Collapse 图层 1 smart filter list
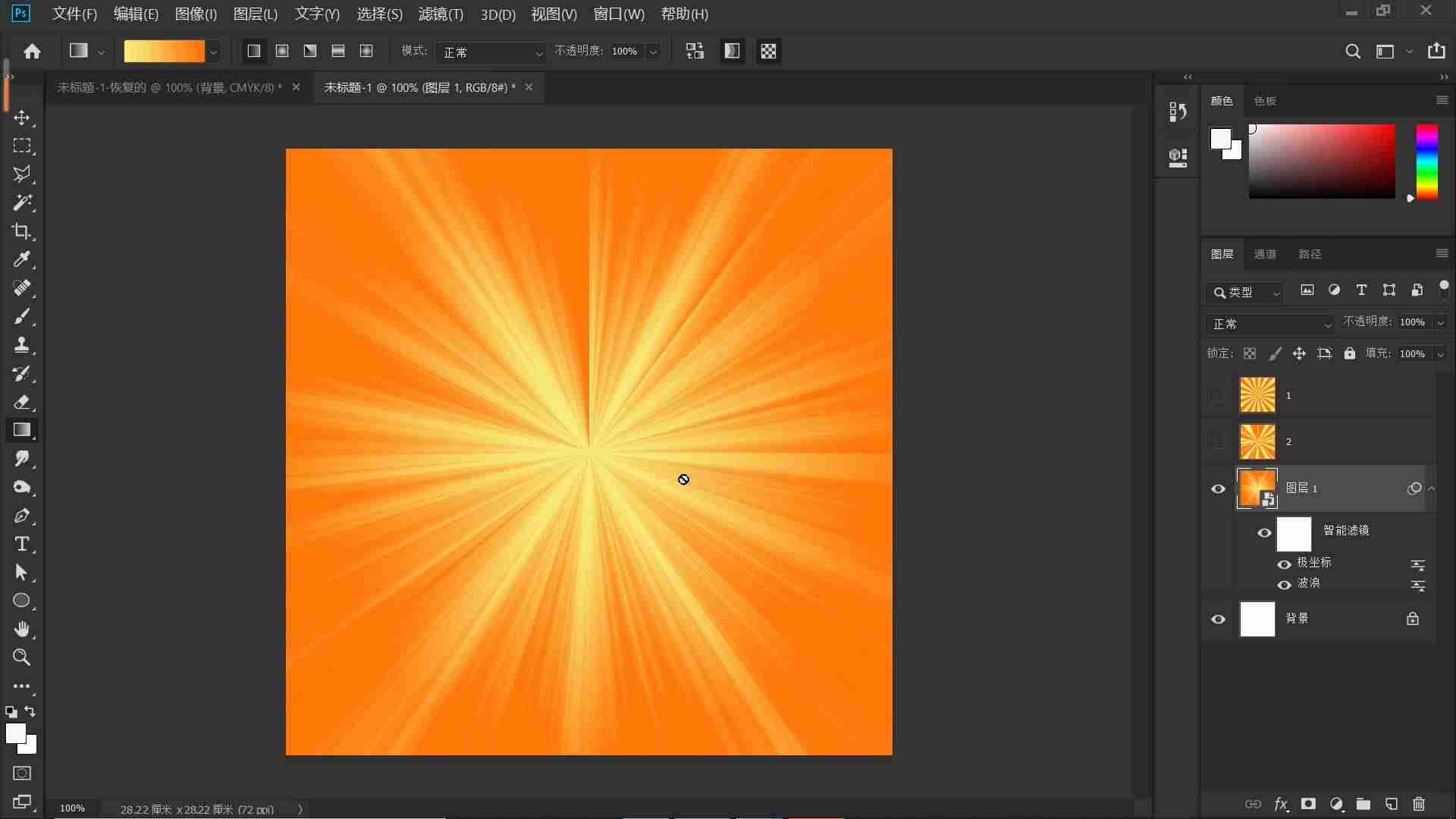Viewport: 1456px width, 819px height. (1432, 488)
